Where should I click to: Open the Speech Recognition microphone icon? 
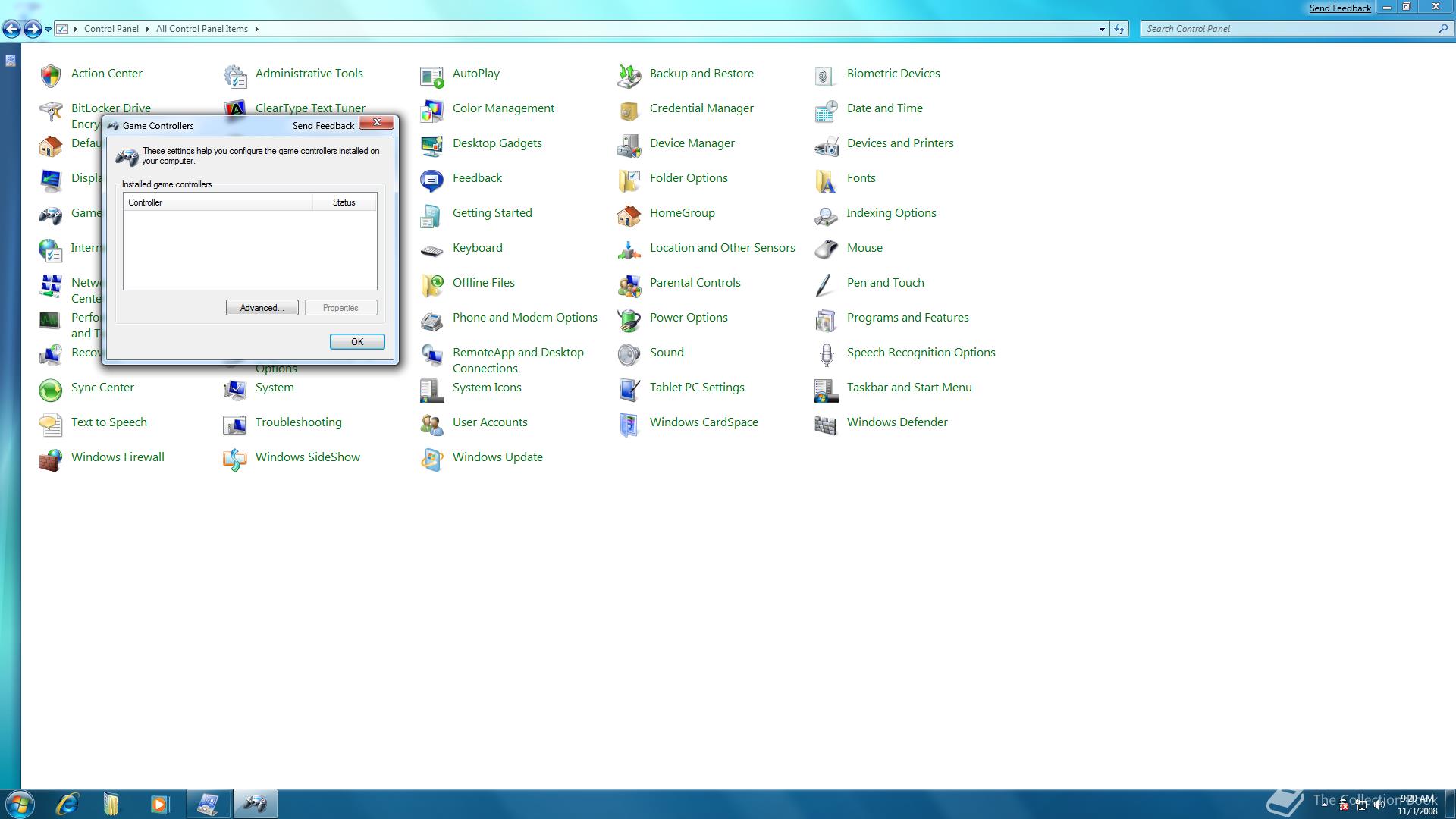(x=826, y=355)
